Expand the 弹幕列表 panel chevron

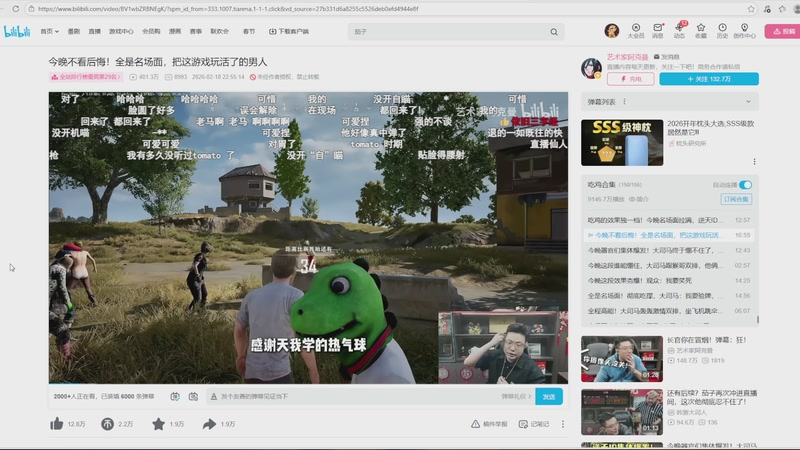[748, 102]
